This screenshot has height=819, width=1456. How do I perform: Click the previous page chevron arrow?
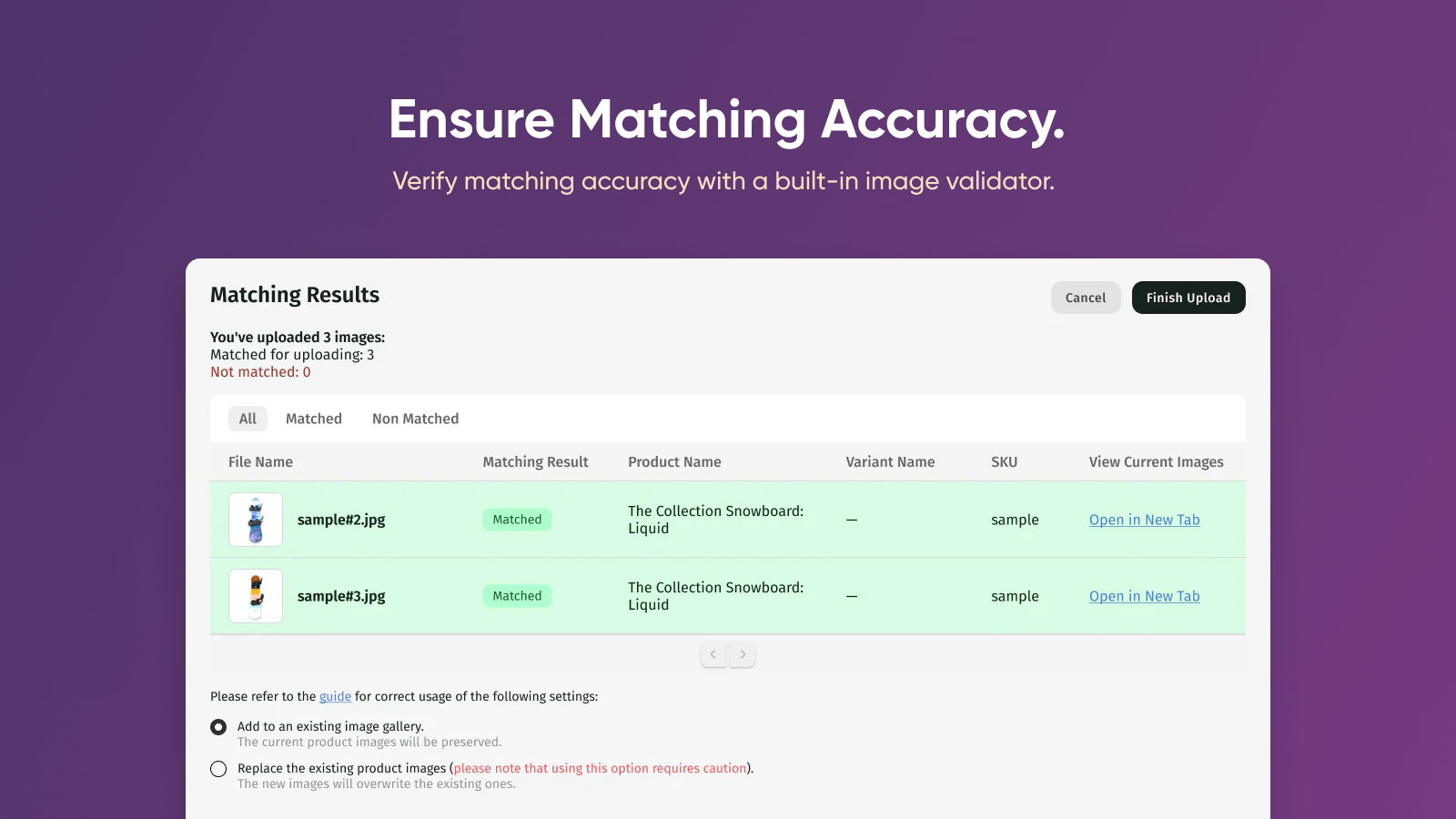713,654
